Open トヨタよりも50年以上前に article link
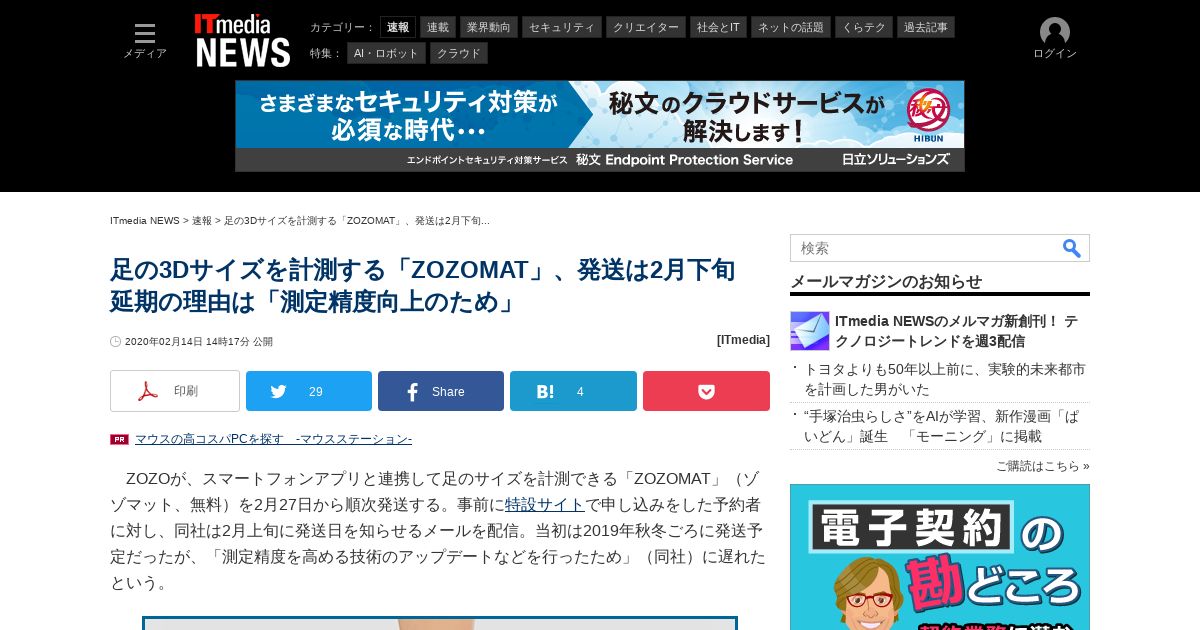Viewport: 1200px width, 630px height. pyautogui.click(x=945, y=379)
